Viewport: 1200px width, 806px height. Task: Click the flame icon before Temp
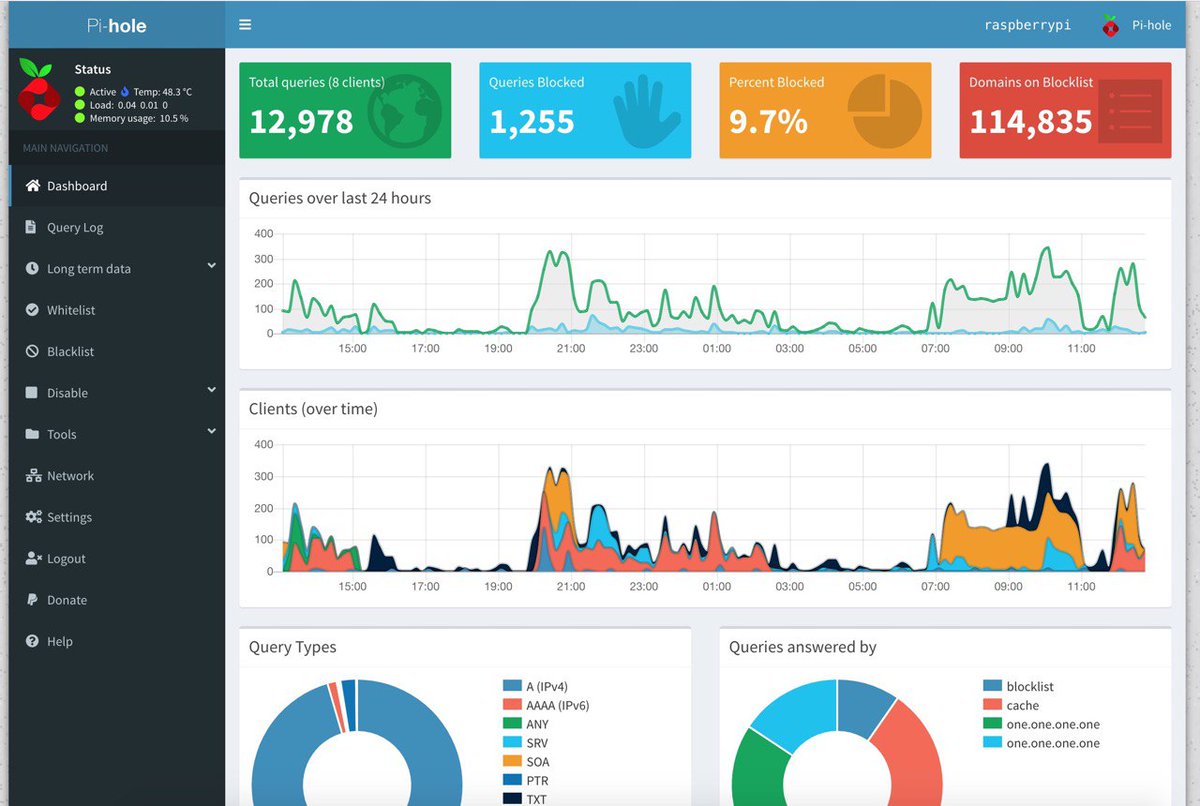click(x=125, y=92)
